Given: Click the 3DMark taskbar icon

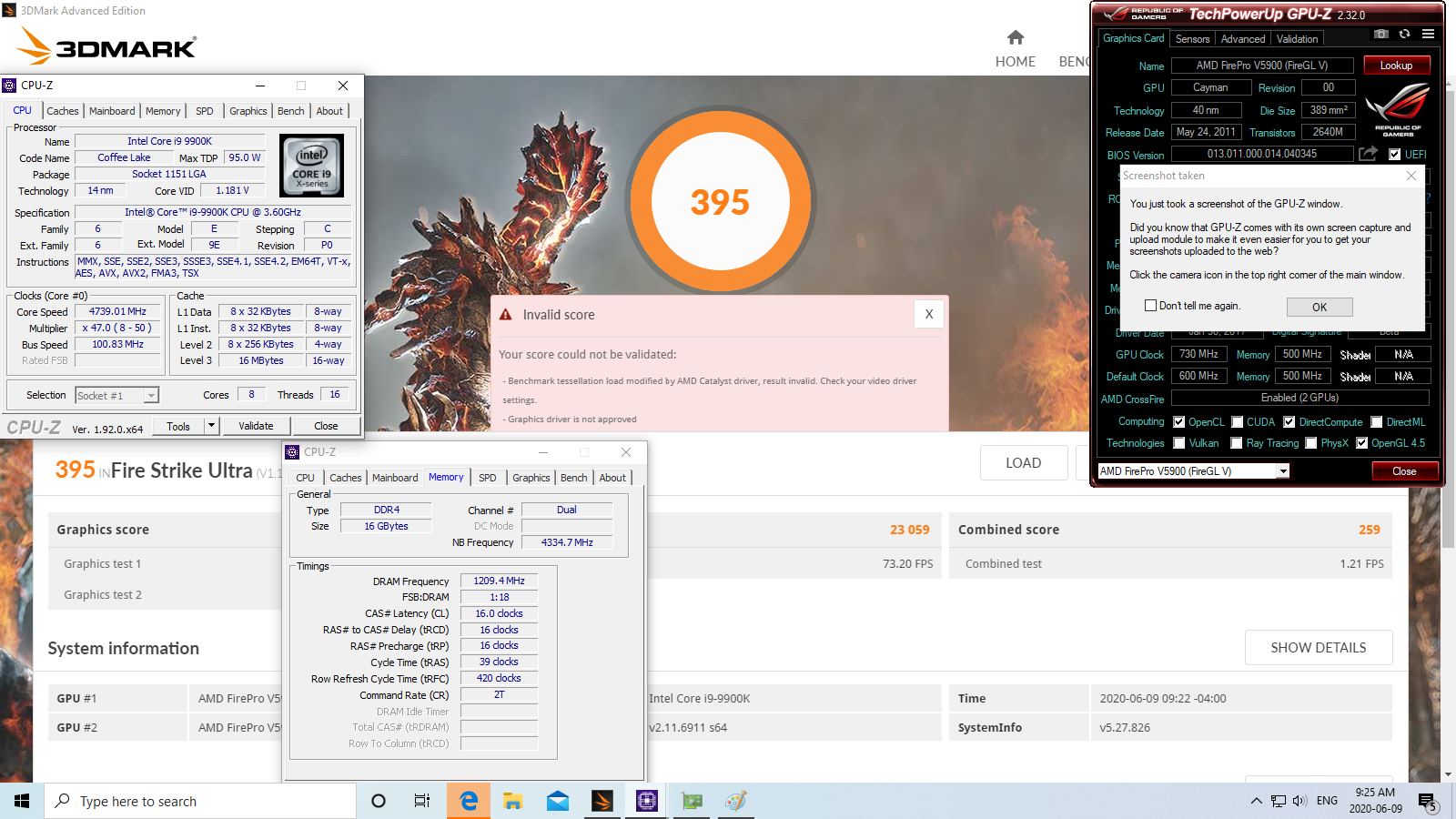Looking at the screenshot, I should (602, 801).
